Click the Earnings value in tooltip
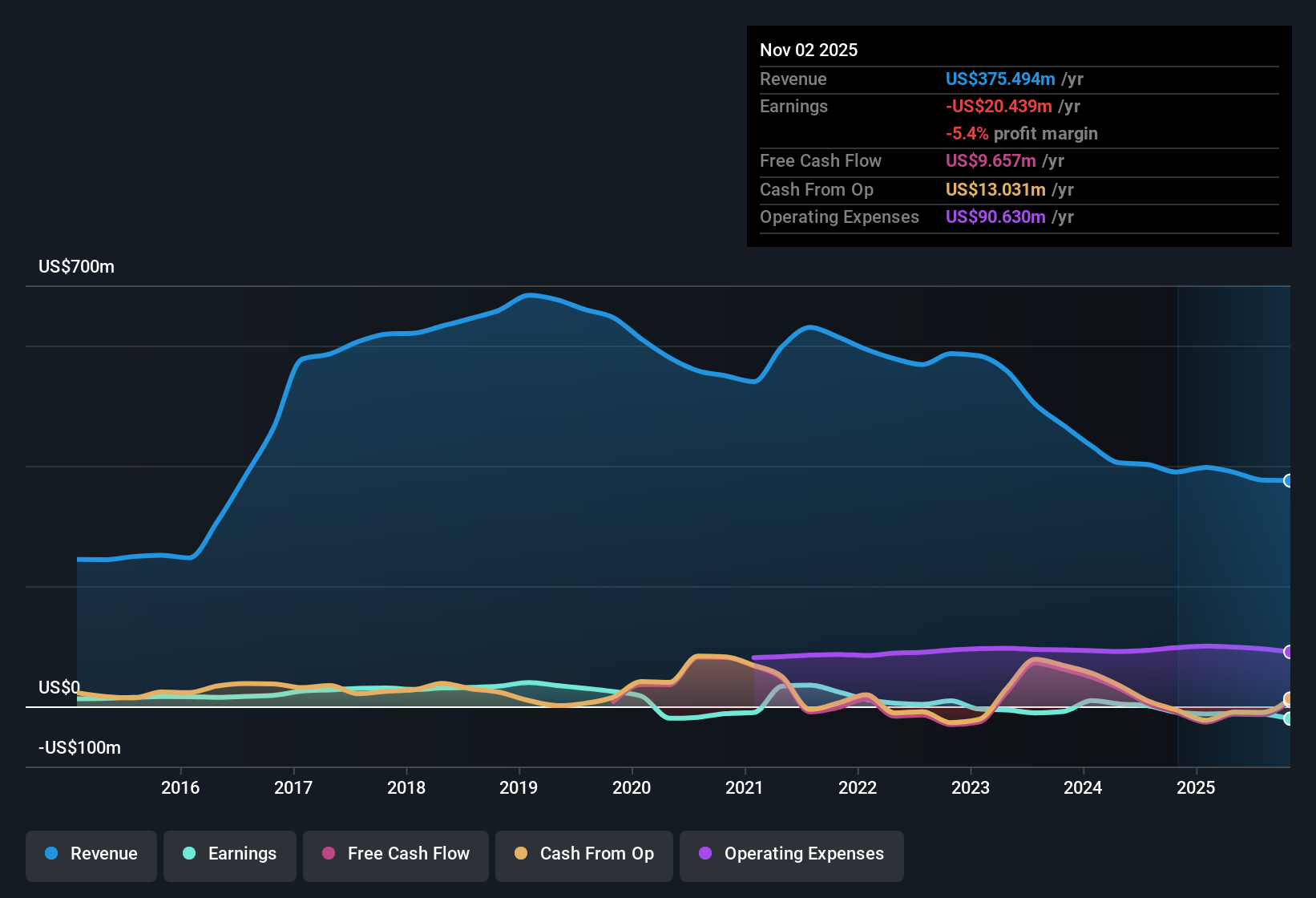Screen dimensions: 1316x898 coord(999,106)
